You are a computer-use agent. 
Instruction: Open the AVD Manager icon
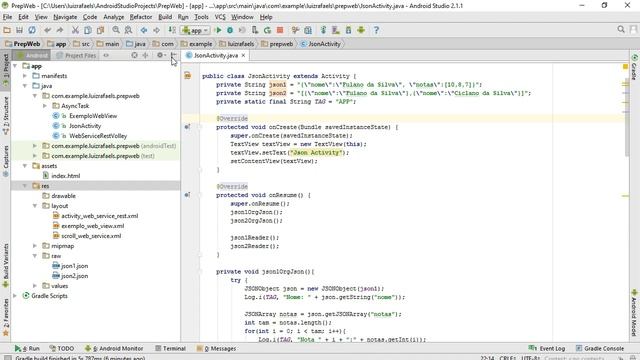pyautogui.click(x=336, y=30)
